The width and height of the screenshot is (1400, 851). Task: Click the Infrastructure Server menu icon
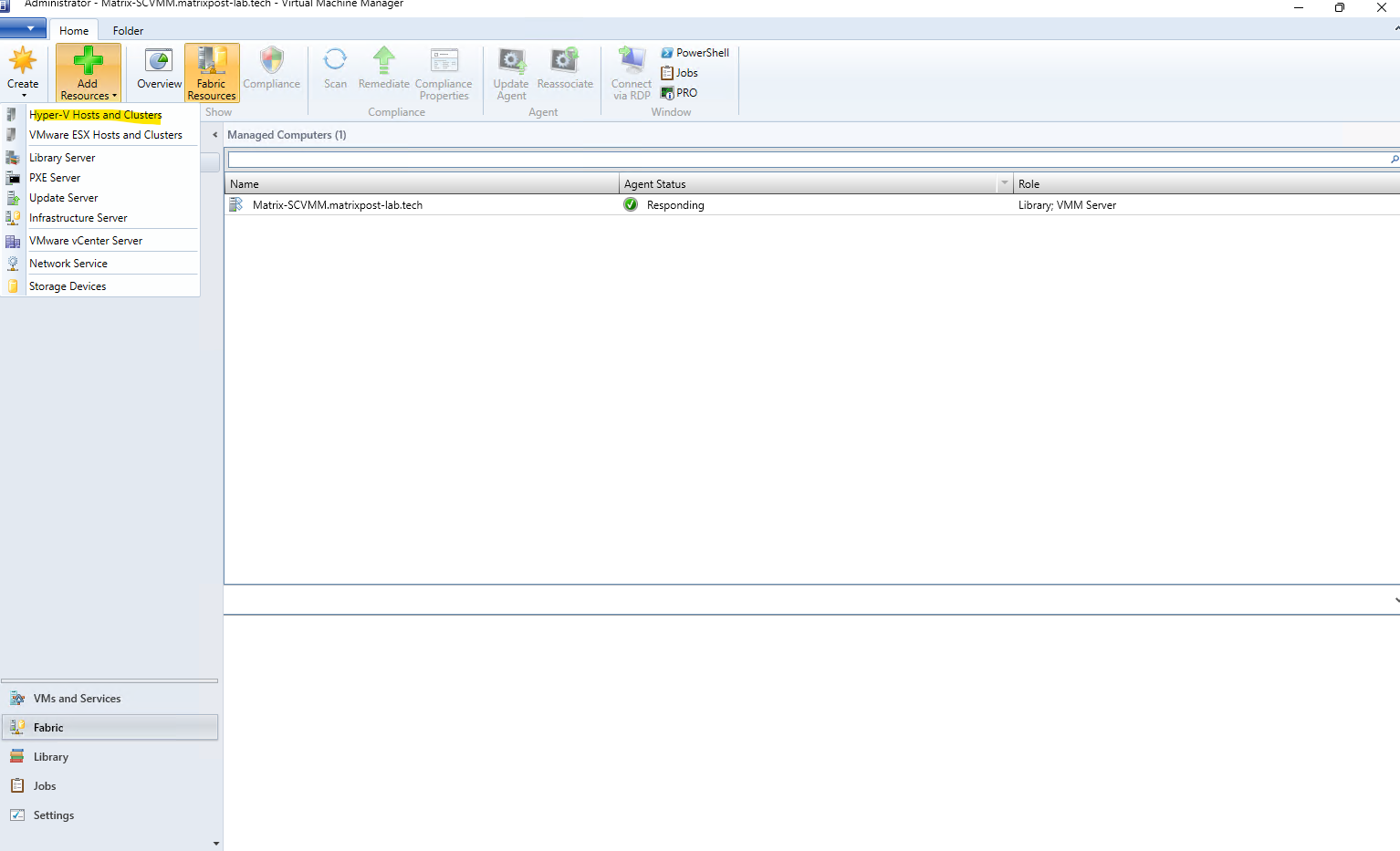click(13, 218)
